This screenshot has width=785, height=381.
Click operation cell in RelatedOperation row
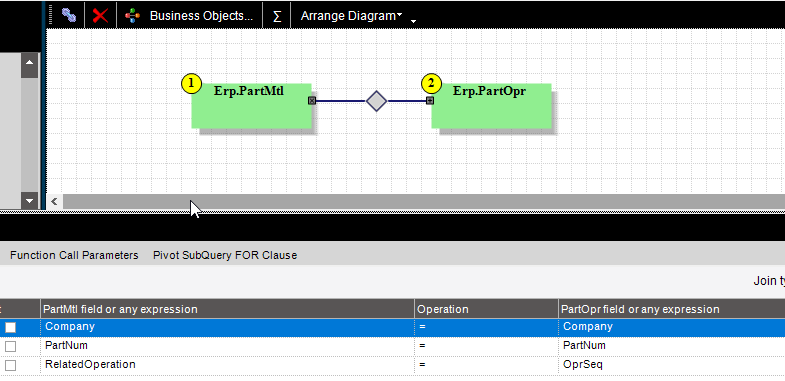486,365
